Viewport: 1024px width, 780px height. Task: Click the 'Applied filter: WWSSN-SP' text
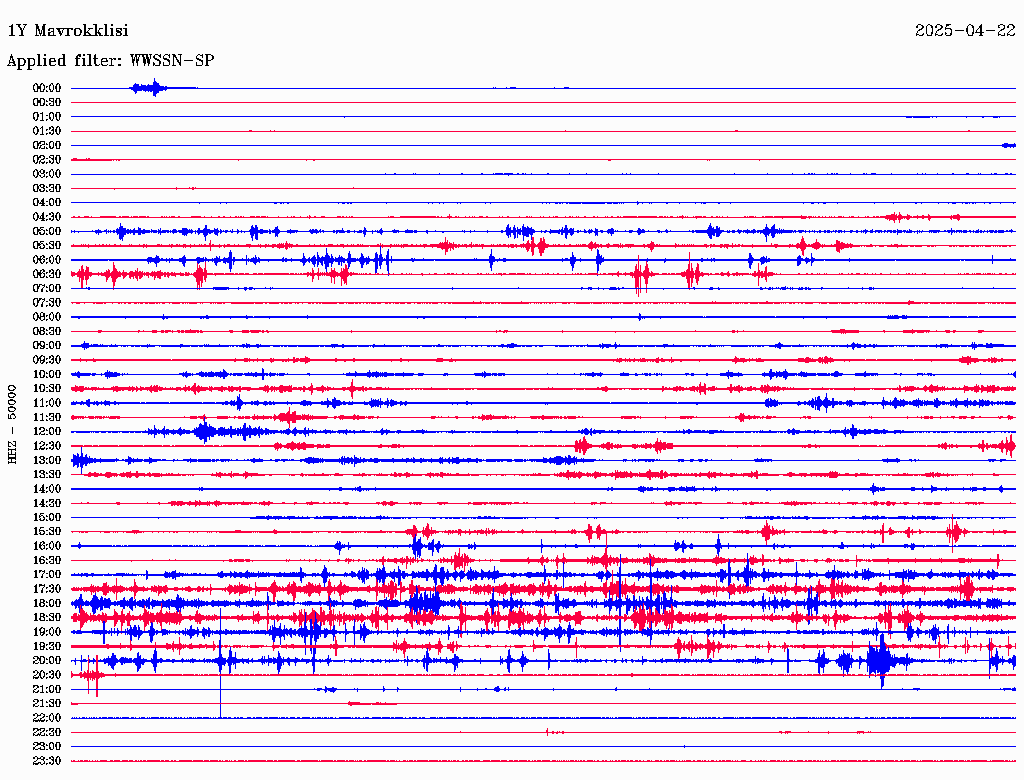coord(110,61)
